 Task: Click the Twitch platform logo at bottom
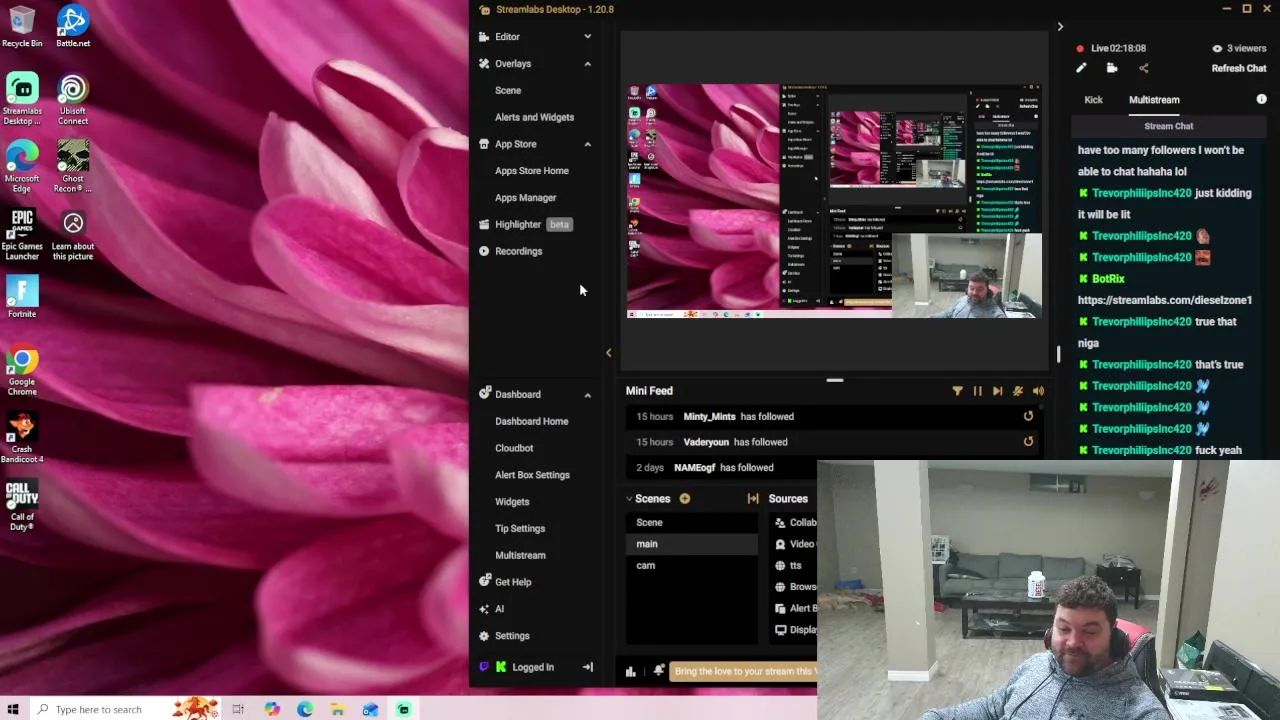[485, 667]
